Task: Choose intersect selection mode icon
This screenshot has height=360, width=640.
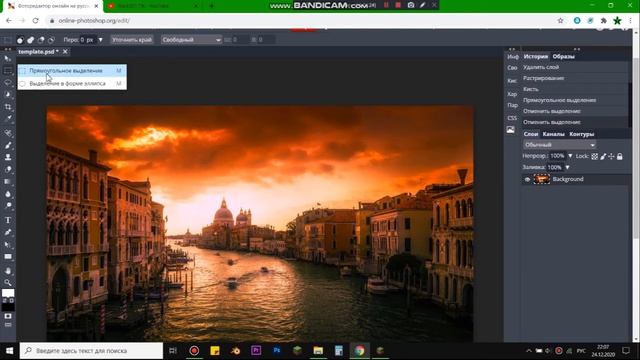Action: [x=51, y=40]
